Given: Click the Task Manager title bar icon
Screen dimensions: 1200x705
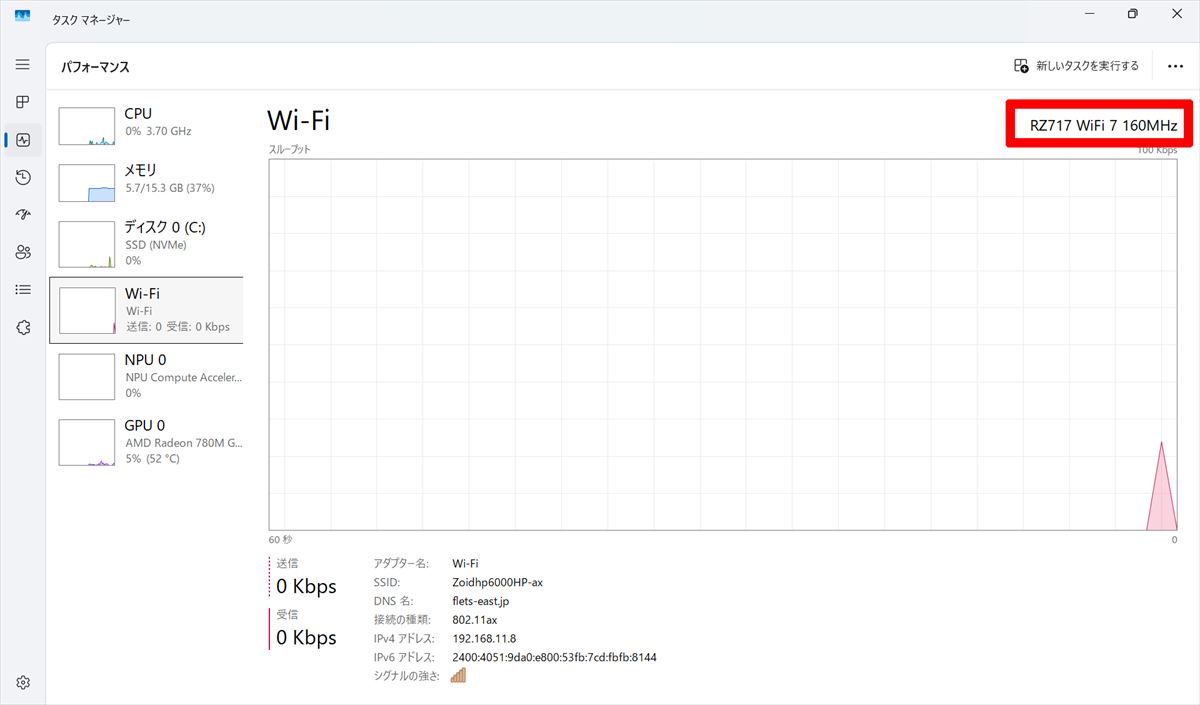Looking at the screenshot, I should (x=22, y=15).
